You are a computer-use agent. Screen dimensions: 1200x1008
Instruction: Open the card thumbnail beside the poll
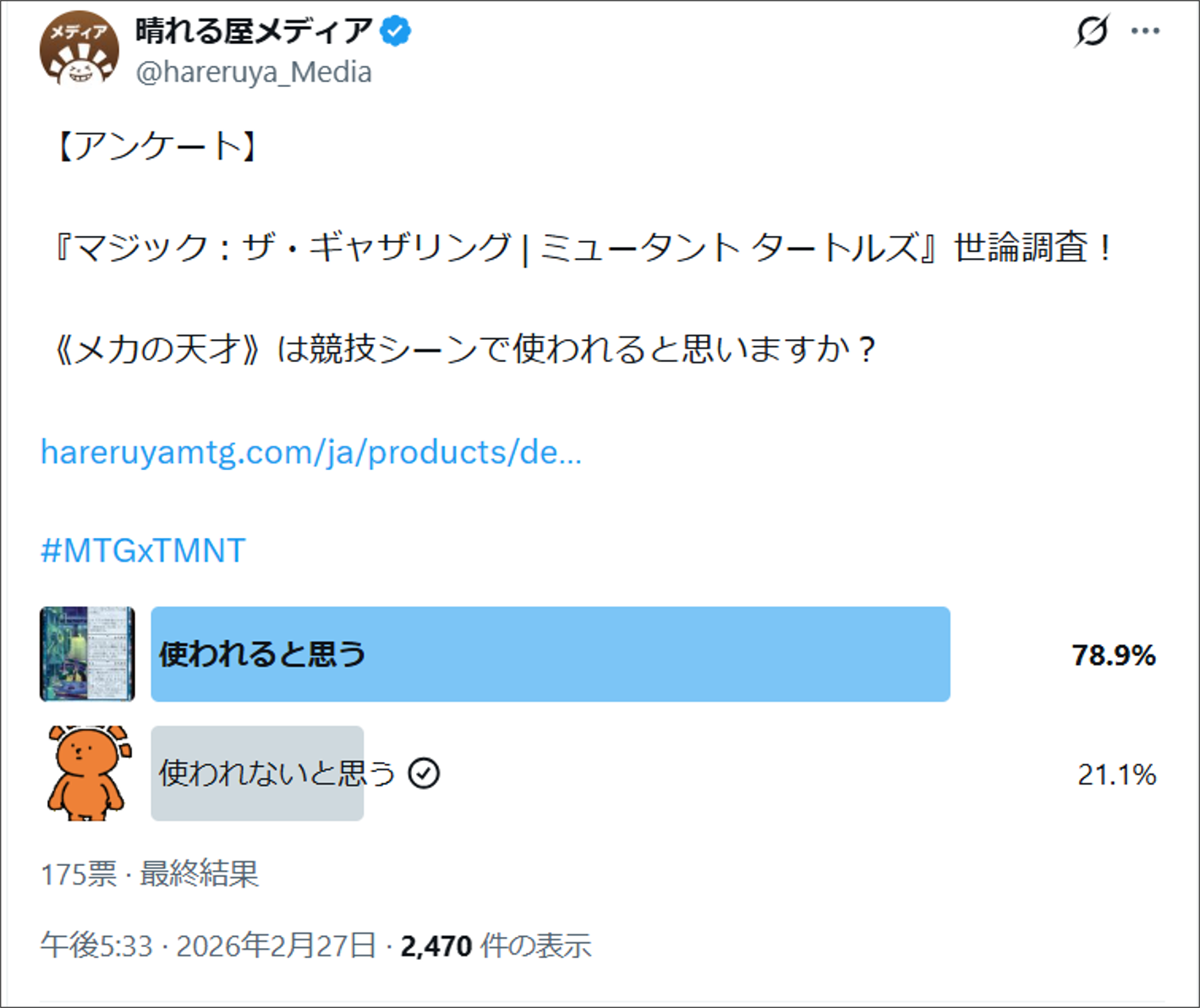click(87, 654)
